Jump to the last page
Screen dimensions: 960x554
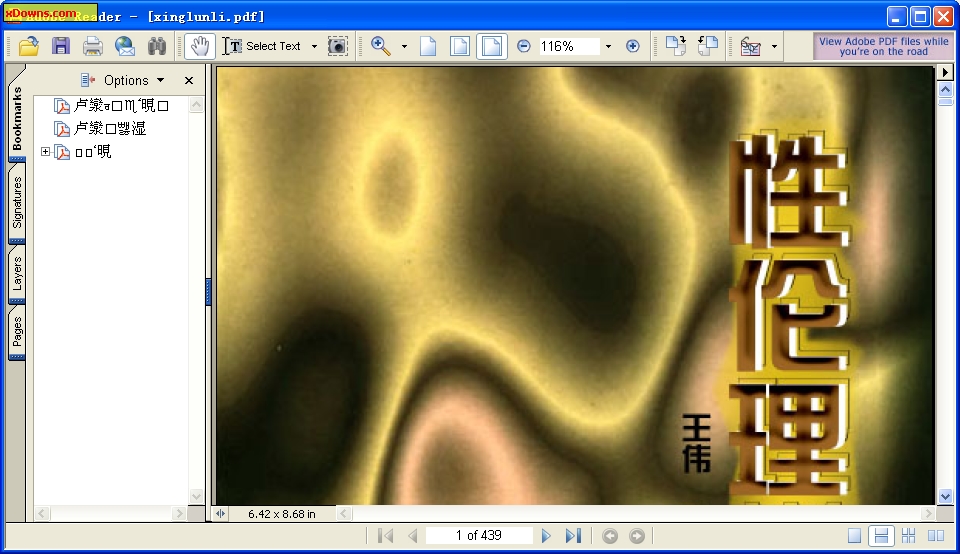(573, 536)
